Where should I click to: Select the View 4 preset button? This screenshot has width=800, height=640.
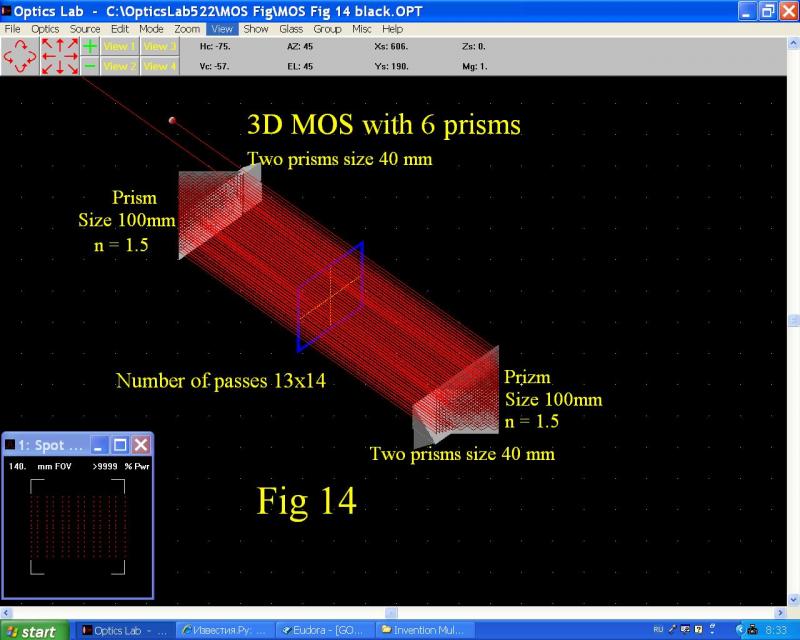(159, 66)
